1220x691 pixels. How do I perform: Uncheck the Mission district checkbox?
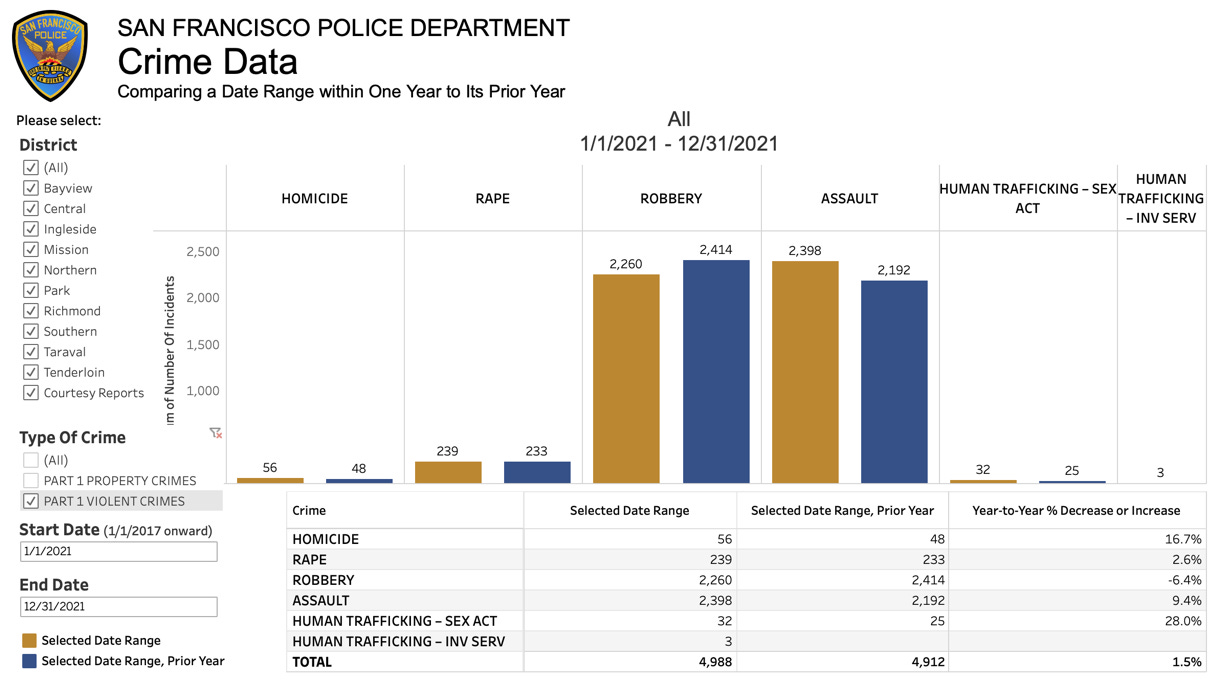[31, 249]
